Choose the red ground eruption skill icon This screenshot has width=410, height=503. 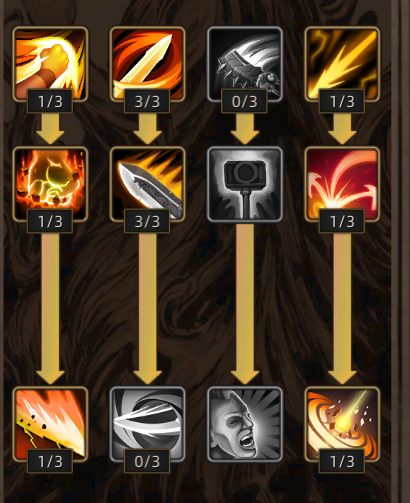coord(342,184)
